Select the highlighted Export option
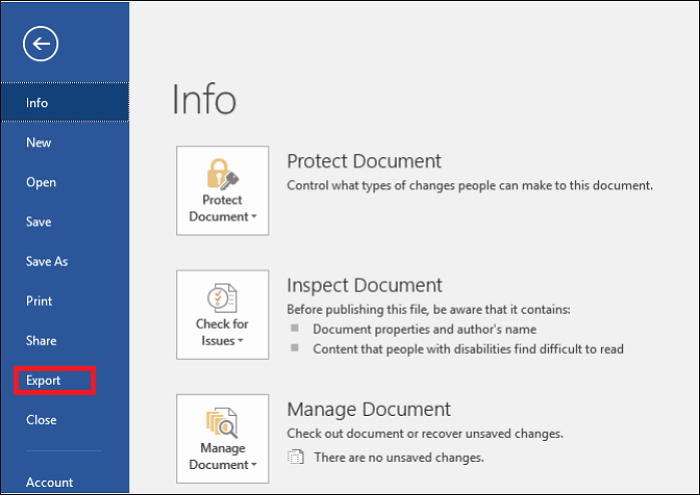The height and width of the screenshot is (495, 700). (x=44, y=380)
